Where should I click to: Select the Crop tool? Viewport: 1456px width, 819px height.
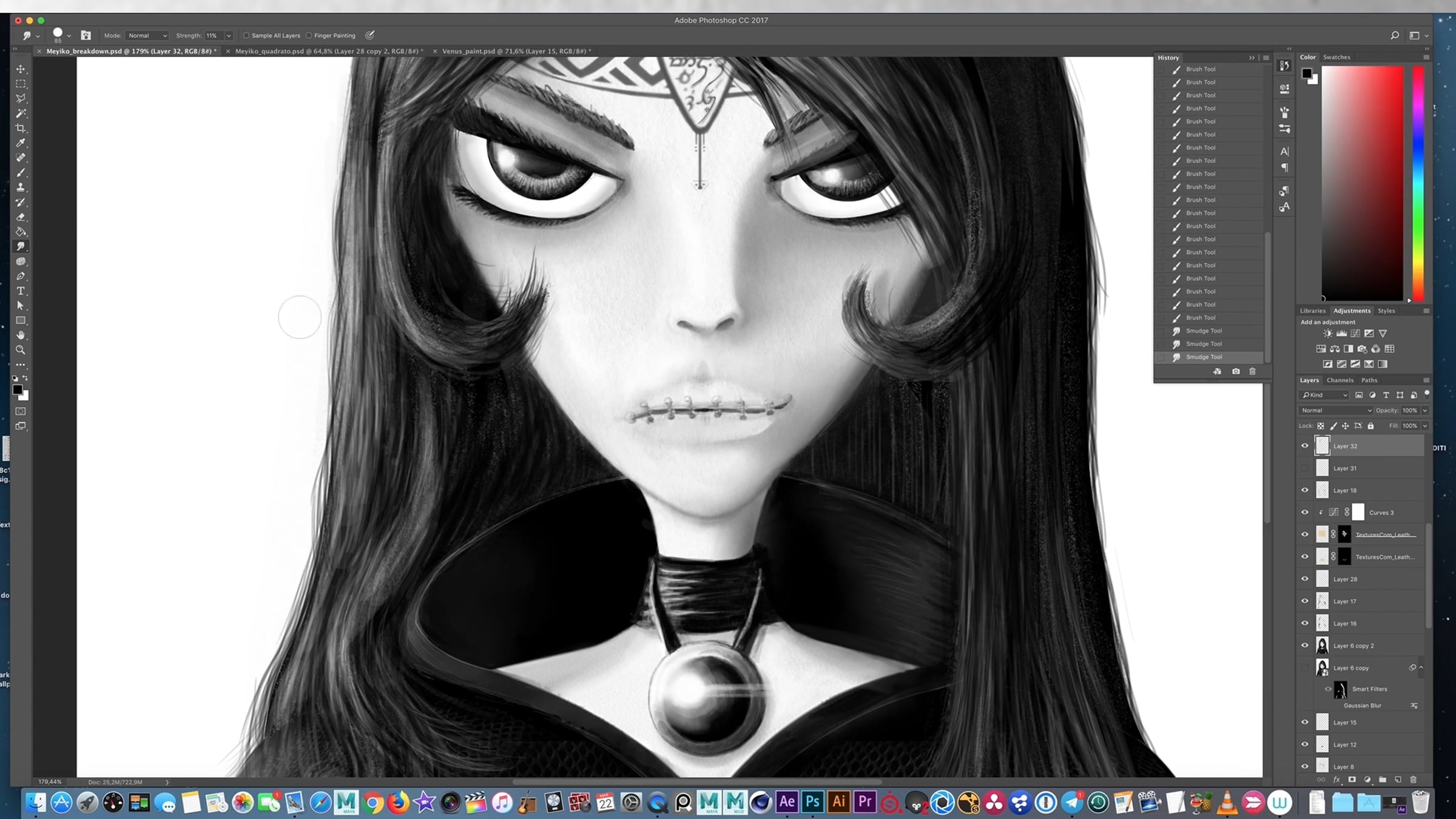pos(21,128)
